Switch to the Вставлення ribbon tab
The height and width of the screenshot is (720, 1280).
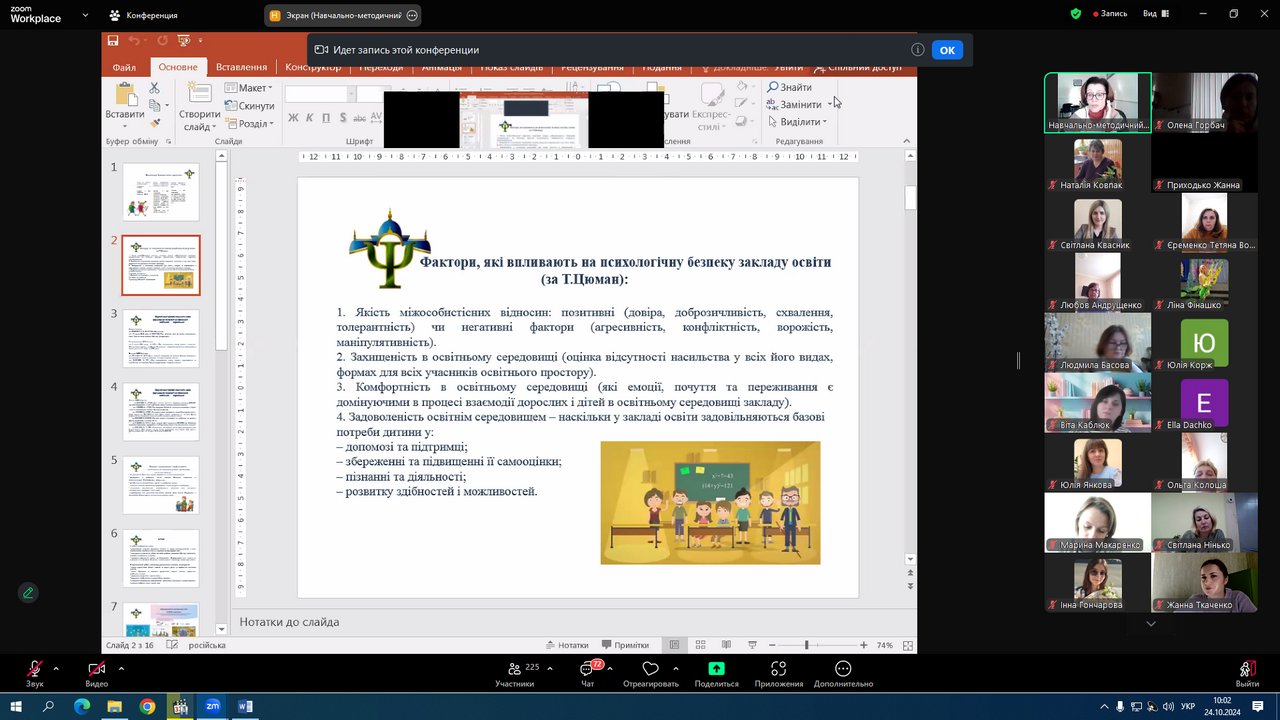[241, 67]
